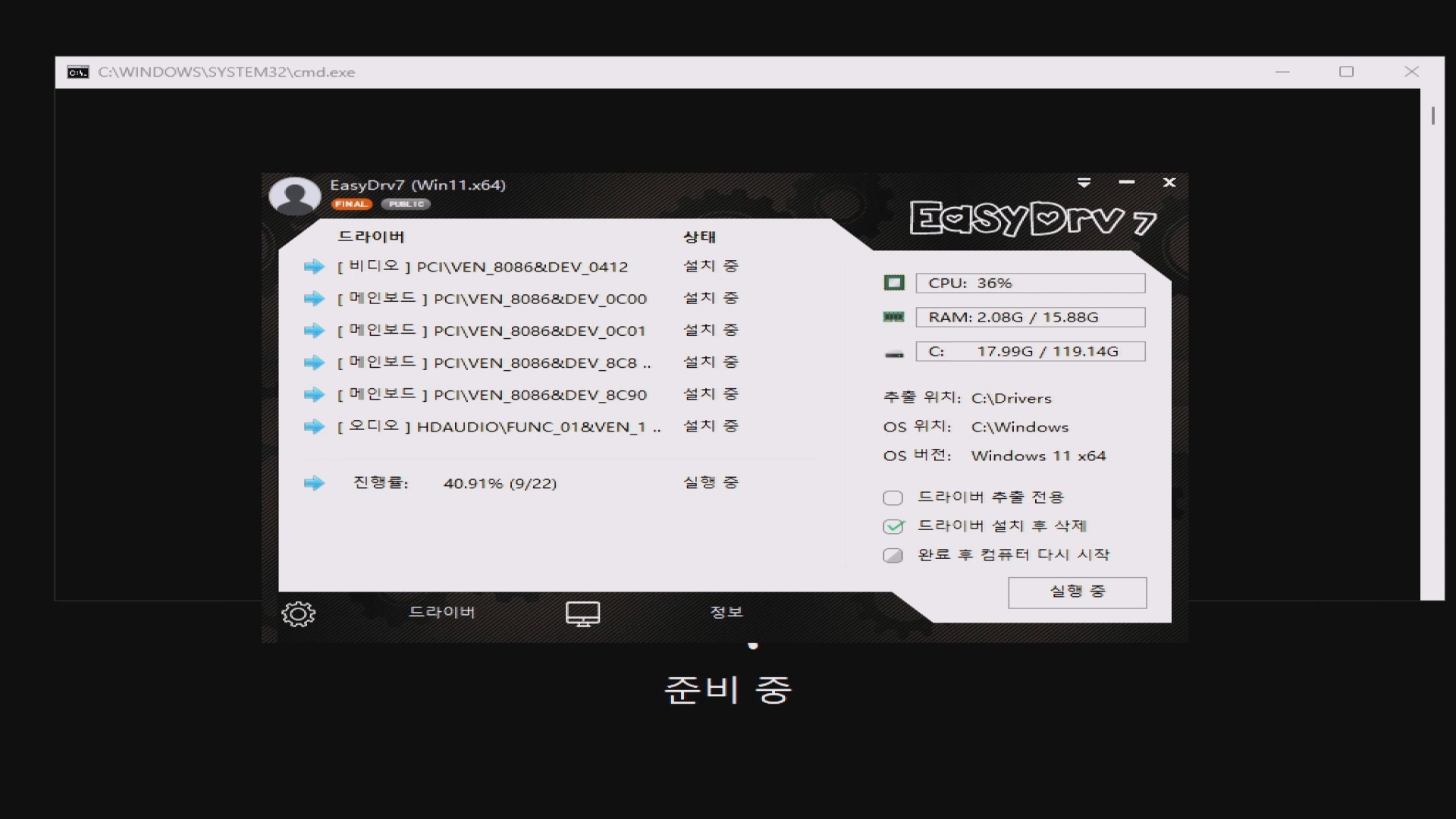Click the C: drive disk icon
Image resolution: width=1456 pixels, height=819 pixels.
(894, 353)
